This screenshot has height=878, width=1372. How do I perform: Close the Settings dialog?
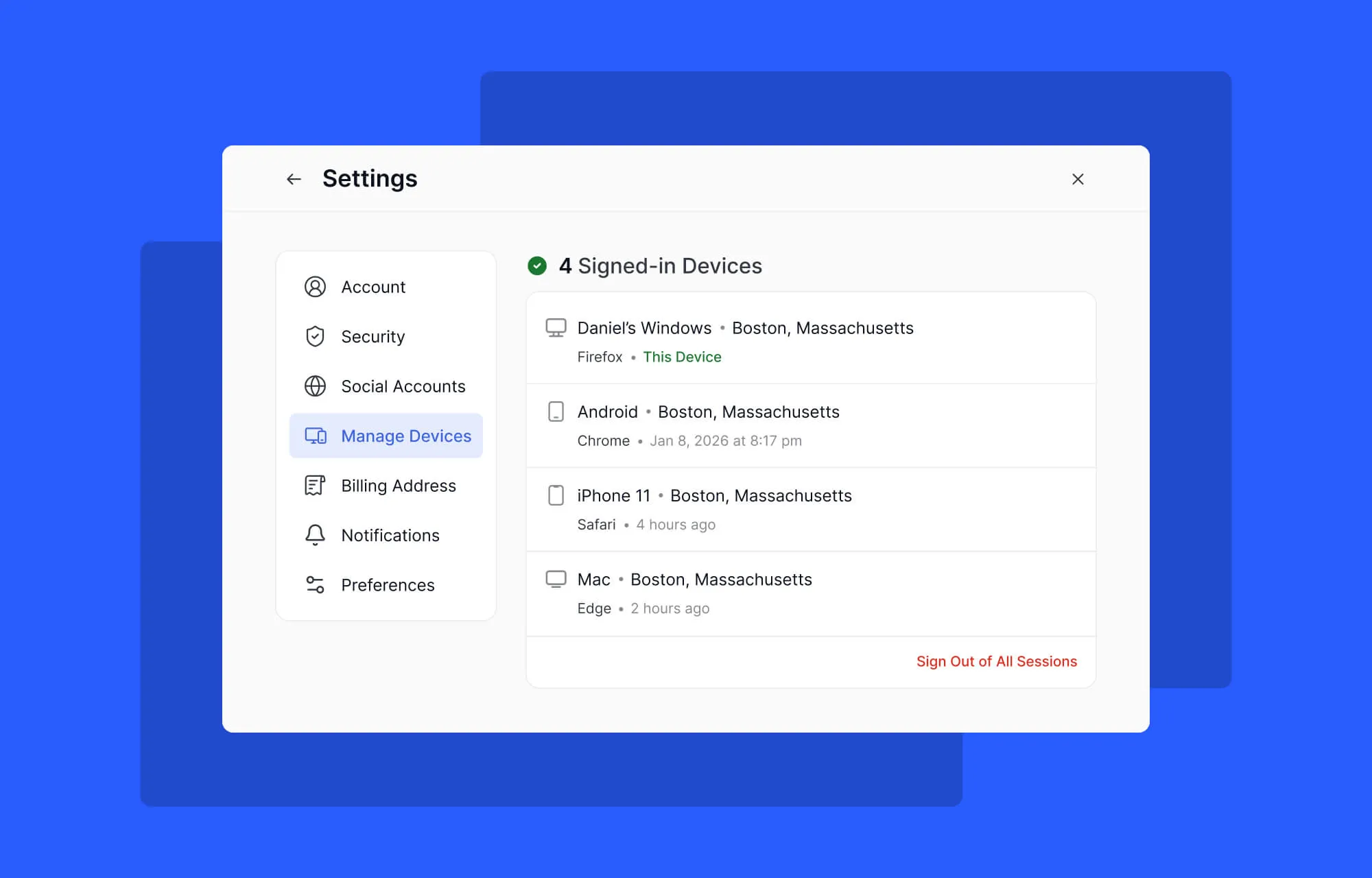tap(1077, 179)
